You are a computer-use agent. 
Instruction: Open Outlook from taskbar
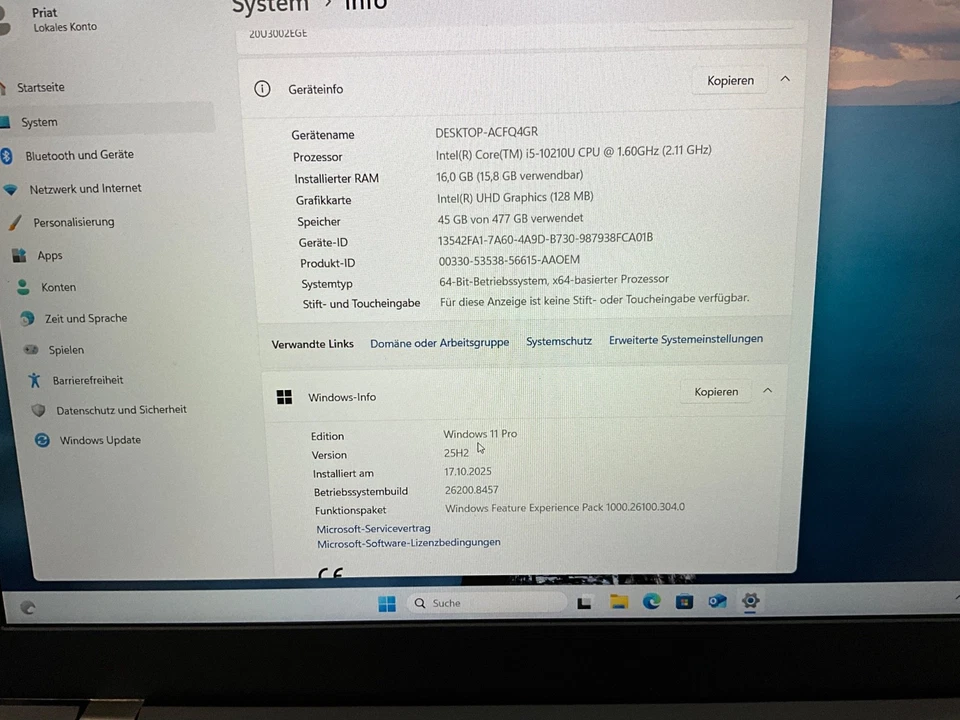tap(717, 601)
